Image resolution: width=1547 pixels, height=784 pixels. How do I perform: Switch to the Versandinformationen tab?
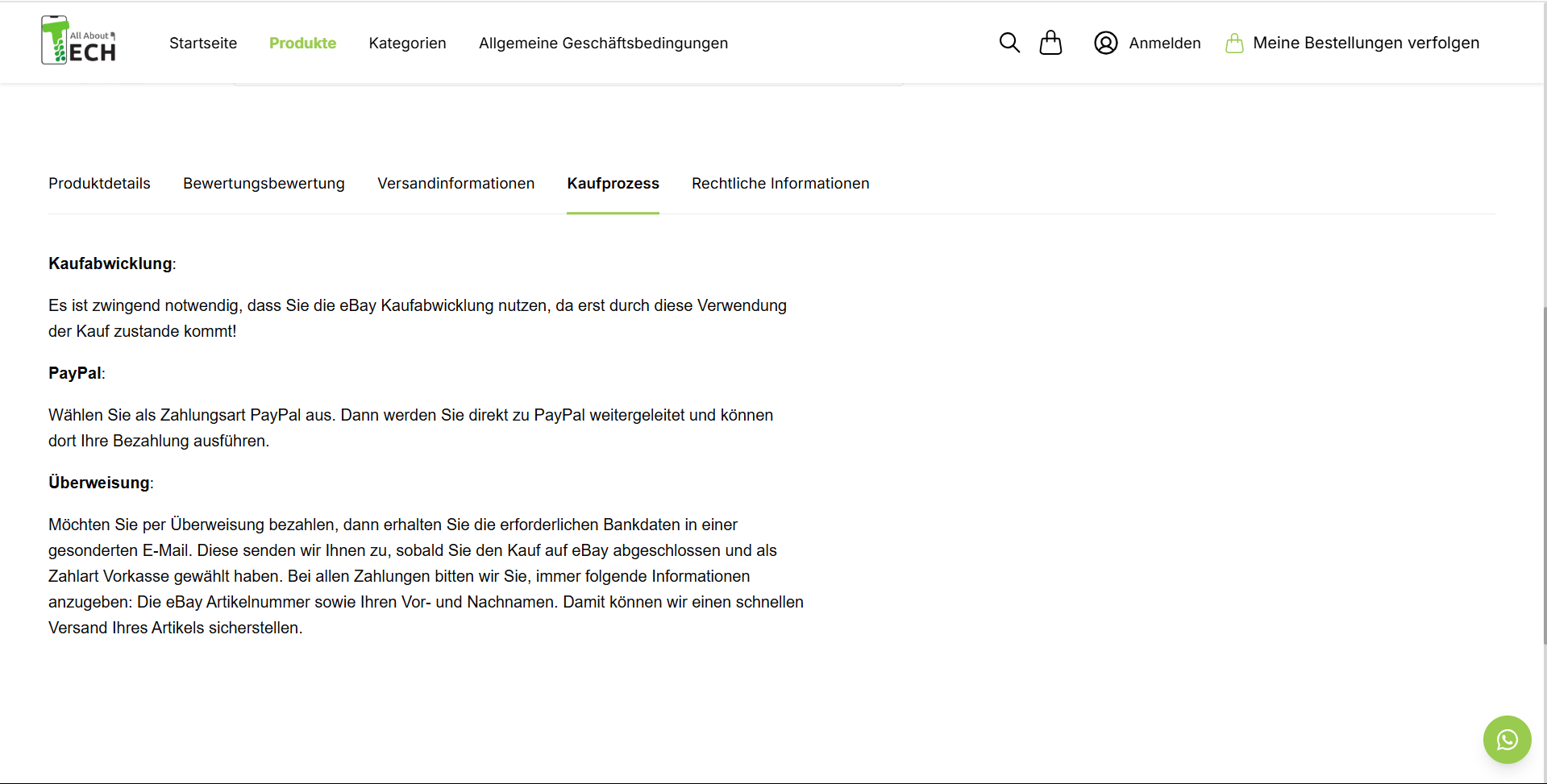pyautogui.click(x=455, y=184)
